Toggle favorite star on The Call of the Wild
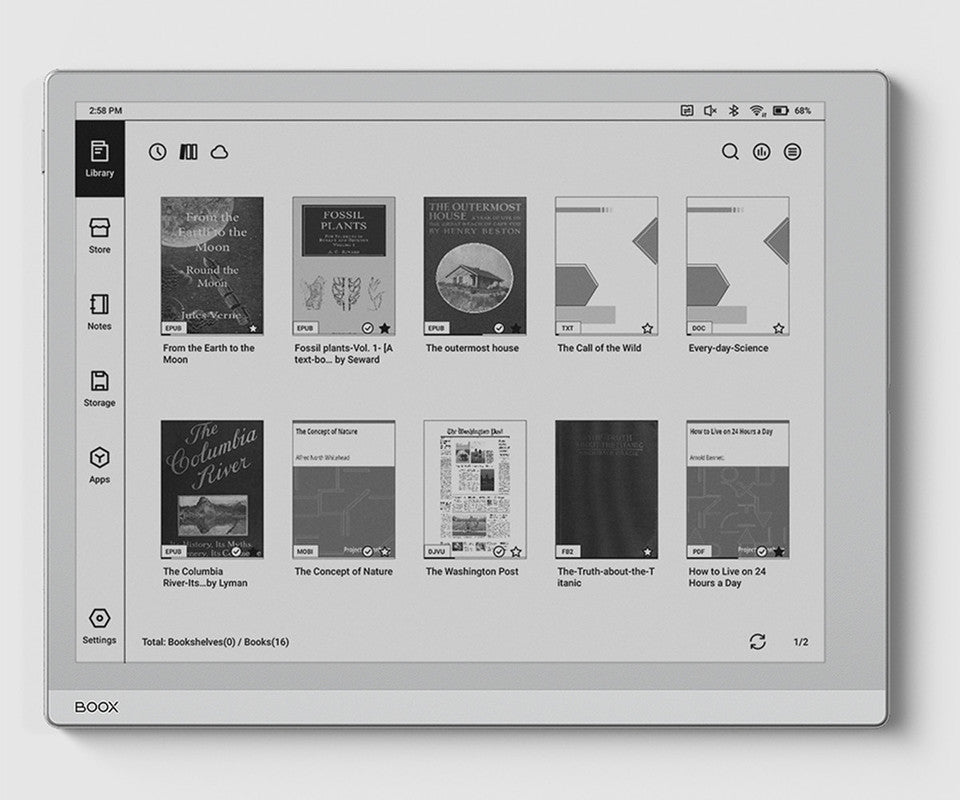This screenshot has height=800, width=960. point(647,328)
